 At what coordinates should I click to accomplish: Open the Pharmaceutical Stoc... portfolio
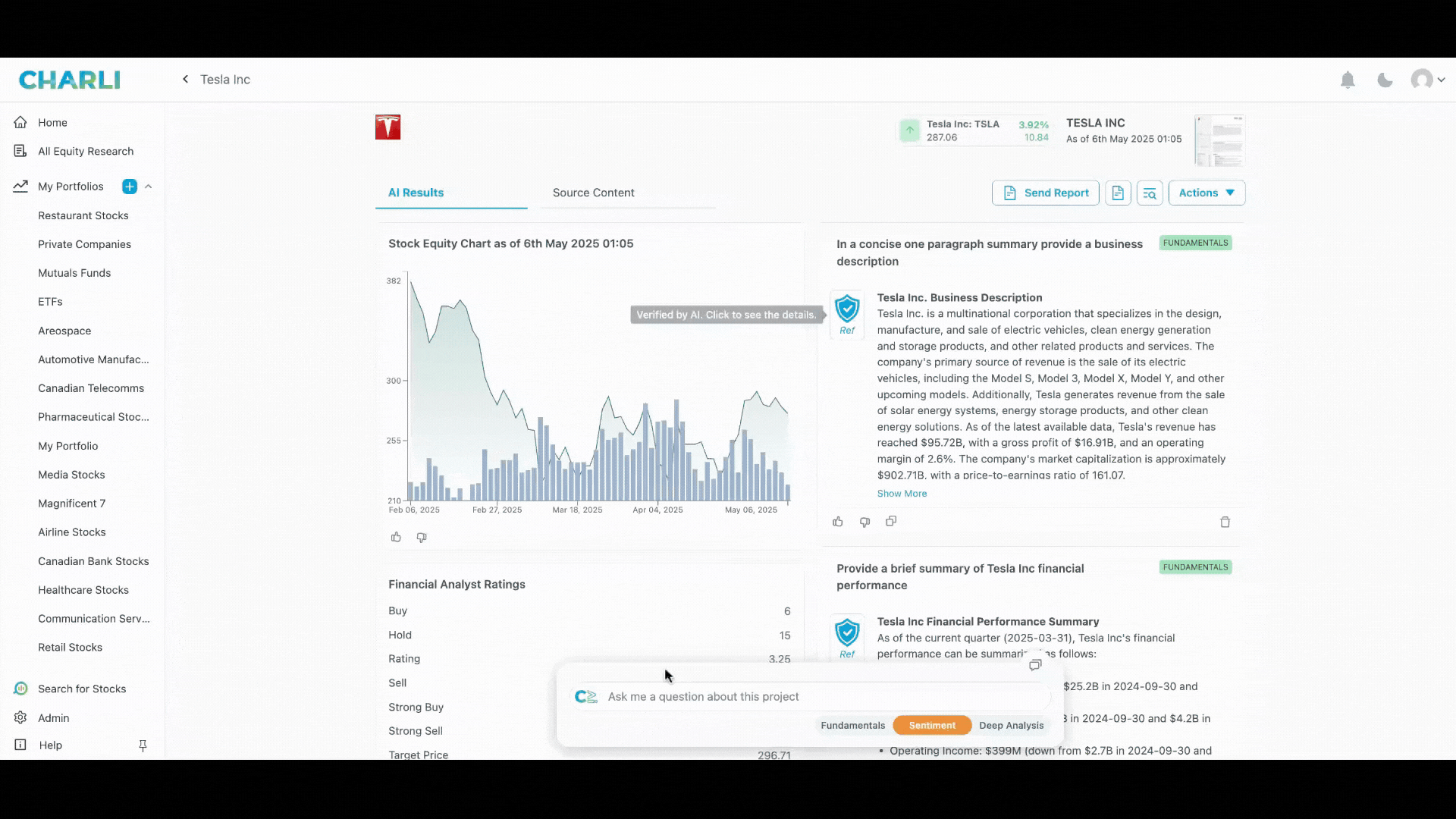[93, 417]
